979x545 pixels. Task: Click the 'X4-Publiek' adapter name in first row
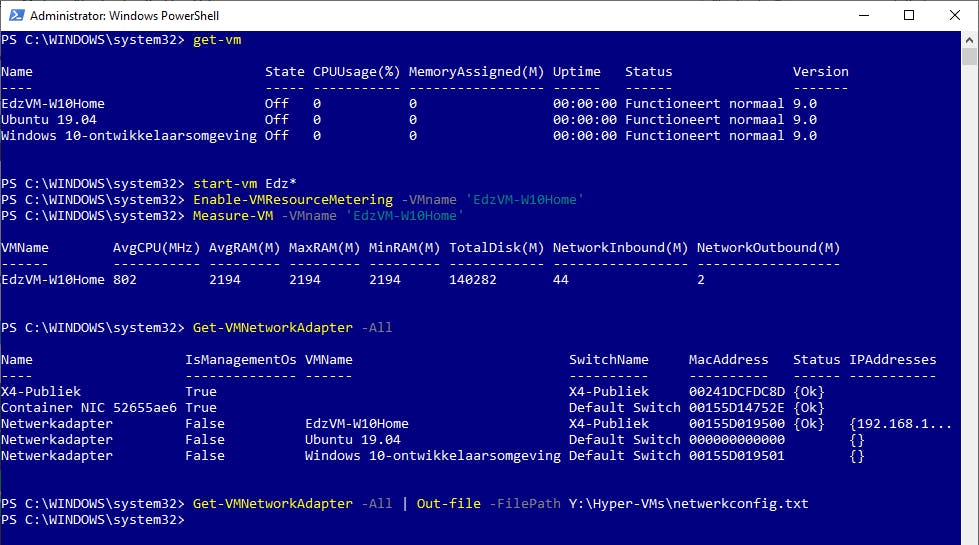(41, 391)
